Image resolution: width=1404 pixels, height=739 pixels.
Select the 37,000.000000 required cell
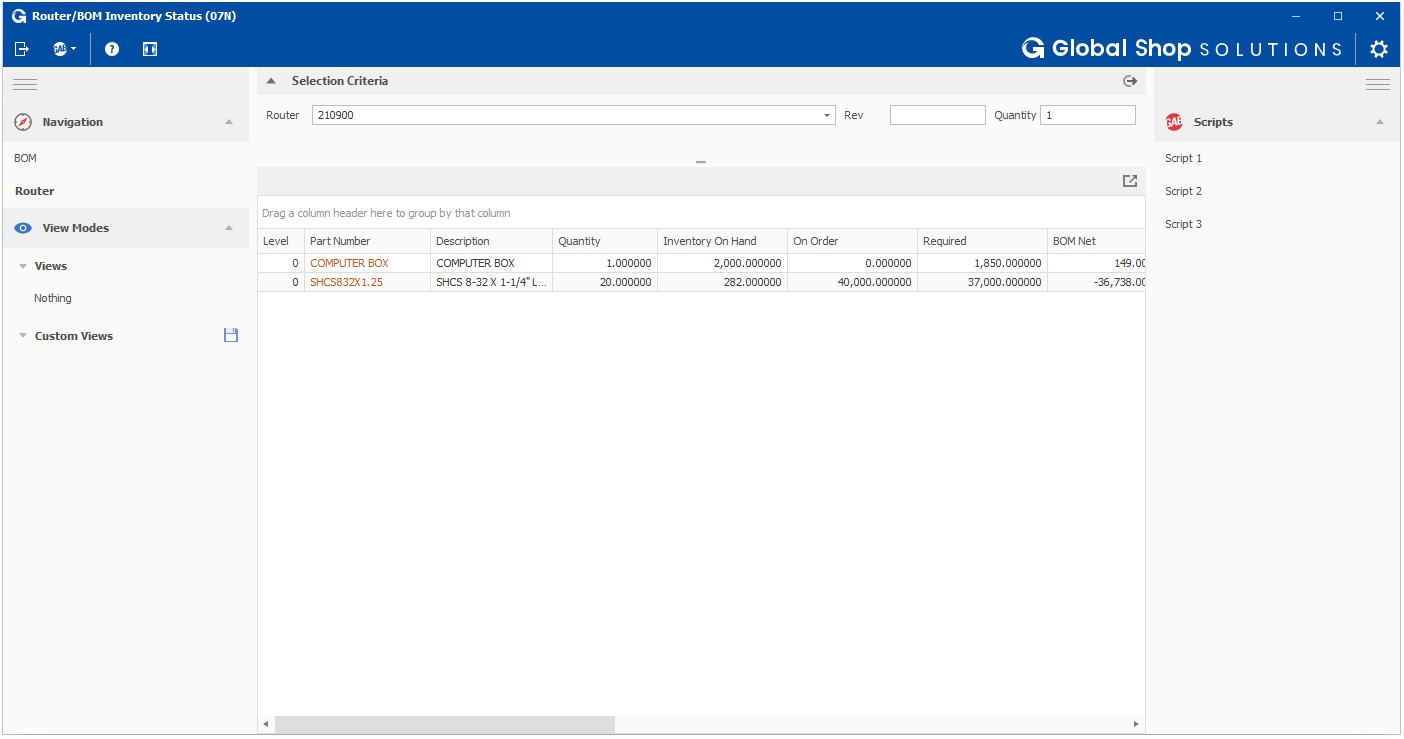tap(982, 282)
